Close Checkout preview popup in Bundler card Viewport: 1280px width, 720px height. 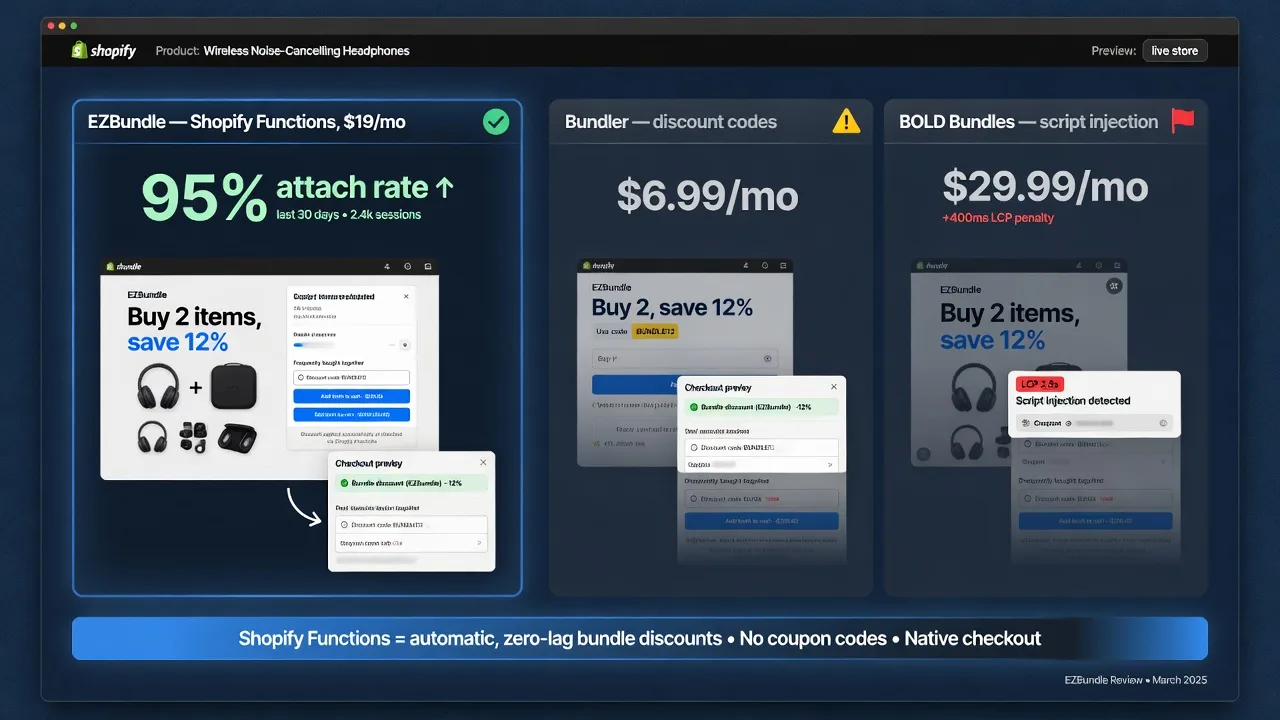click(x=834, y=386)
